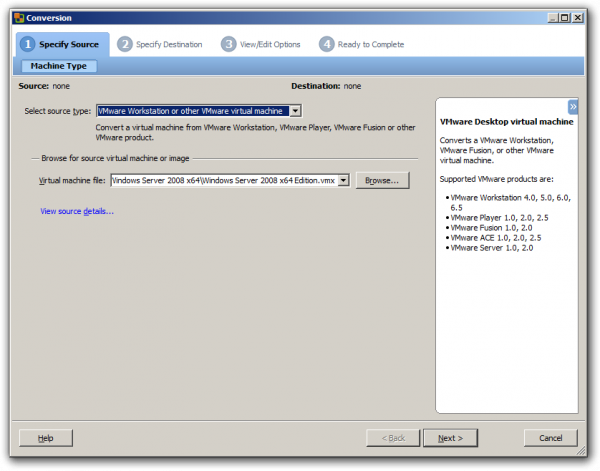600x471 pixels.
Task: Select the Machine Type sub-tab
Action: point(59,66)
